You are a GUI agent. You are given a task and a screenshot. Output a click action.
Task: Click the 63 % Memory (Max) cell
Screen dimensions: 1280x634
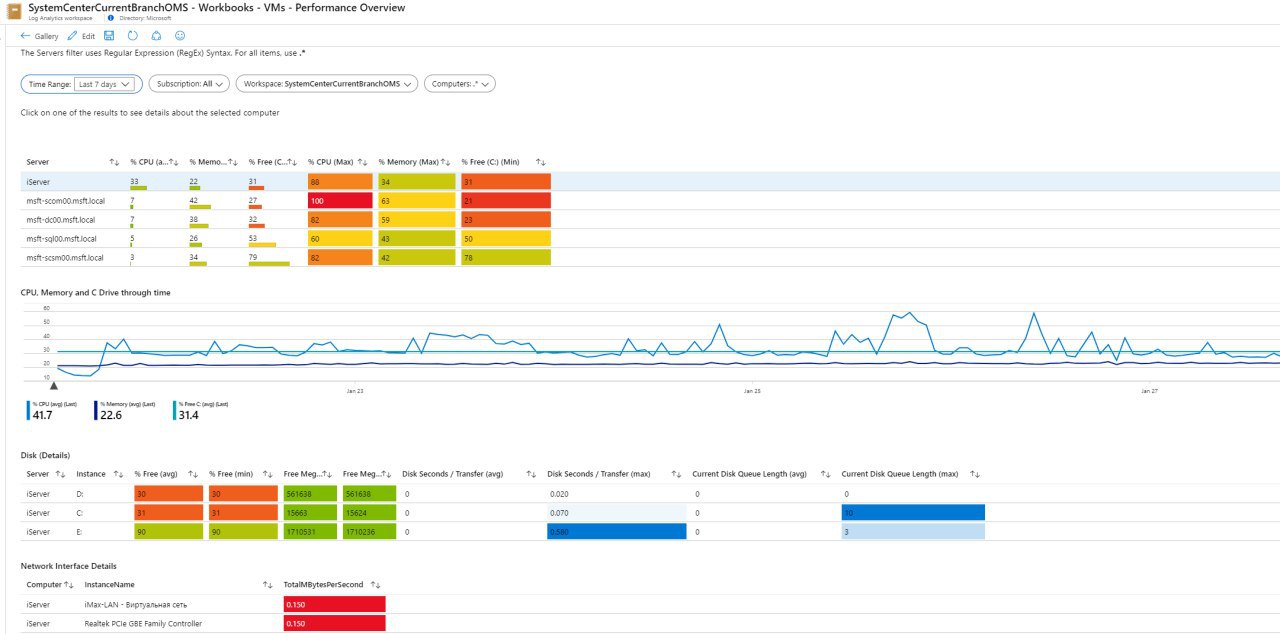pyautogui.click(x=417, y=201)
